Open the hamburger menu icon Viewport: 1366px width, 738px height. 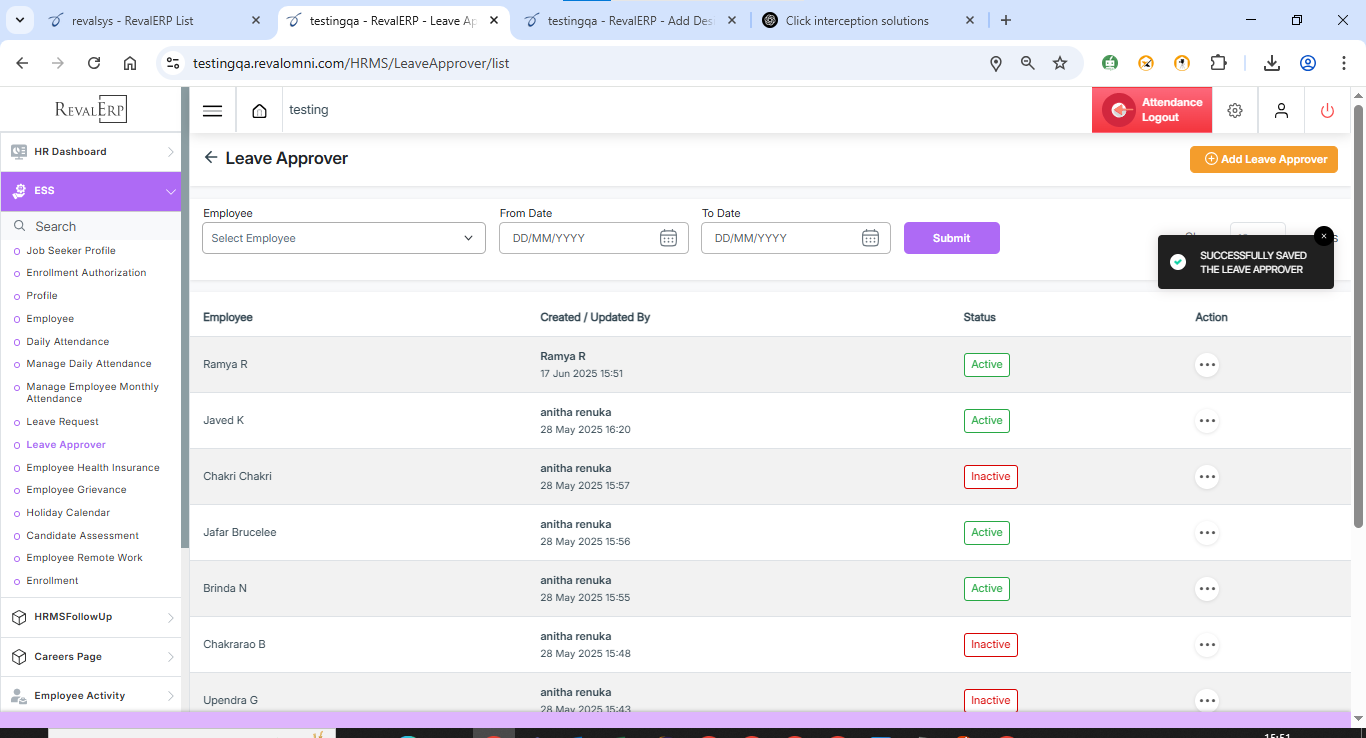tap(212, 111)
